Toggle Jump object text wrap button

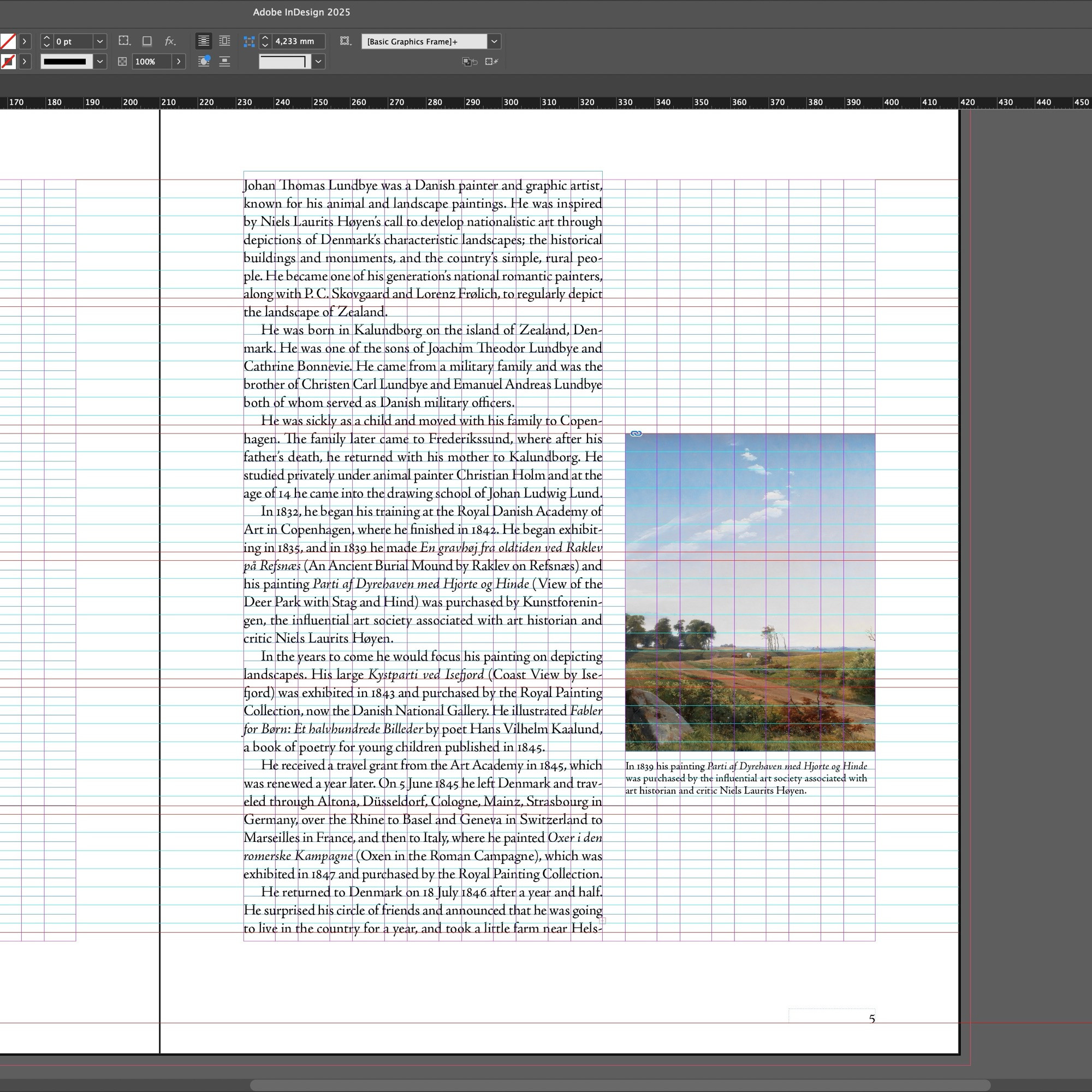tap(224, 61)
